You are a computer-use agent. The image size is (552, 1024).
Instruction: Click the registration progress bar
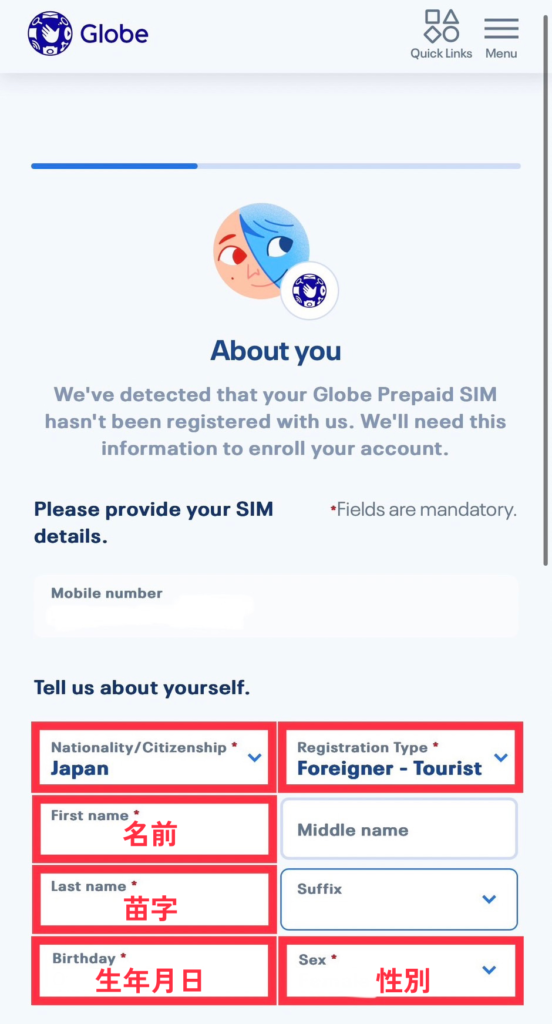[x=276, y=166]
